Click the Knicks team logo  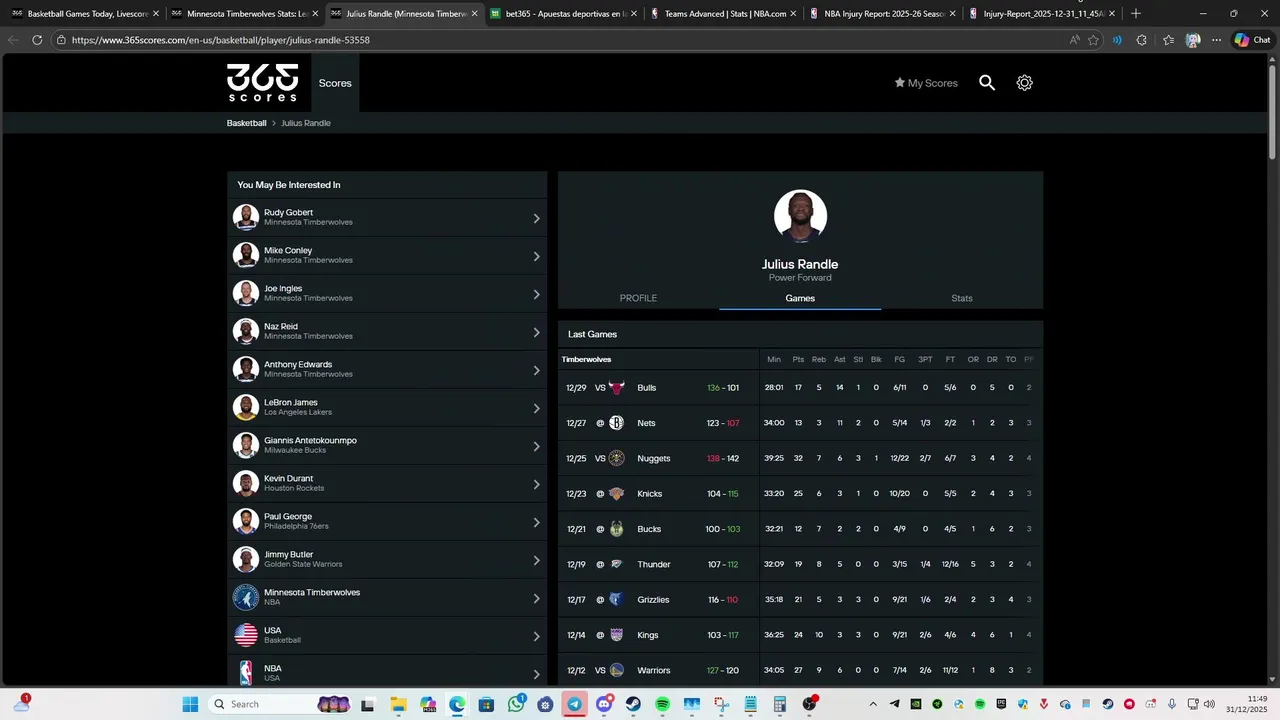pos(616,494)
